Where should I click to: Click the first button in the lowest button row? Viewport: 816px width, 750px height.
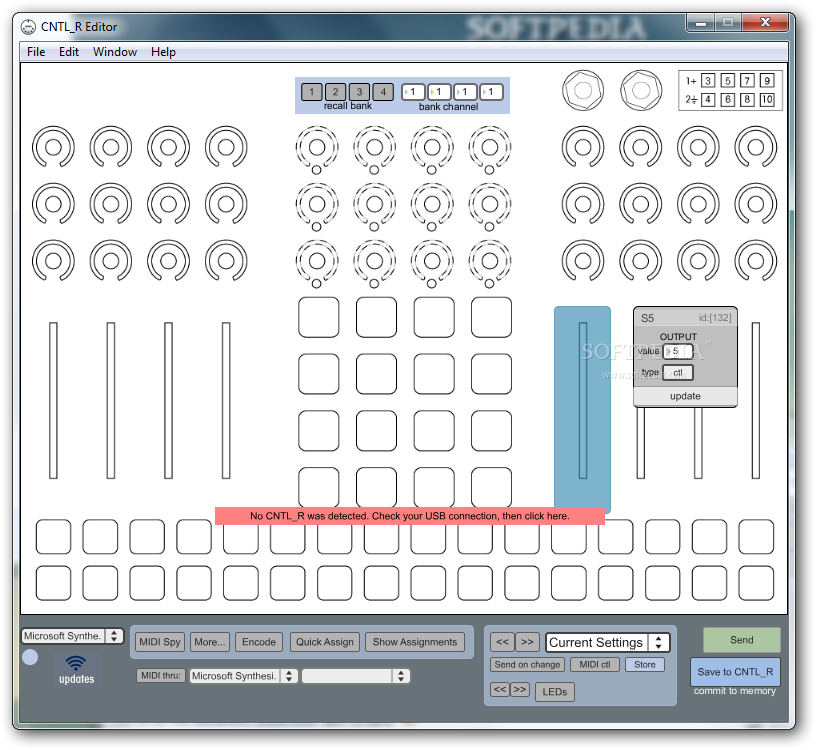53,583
